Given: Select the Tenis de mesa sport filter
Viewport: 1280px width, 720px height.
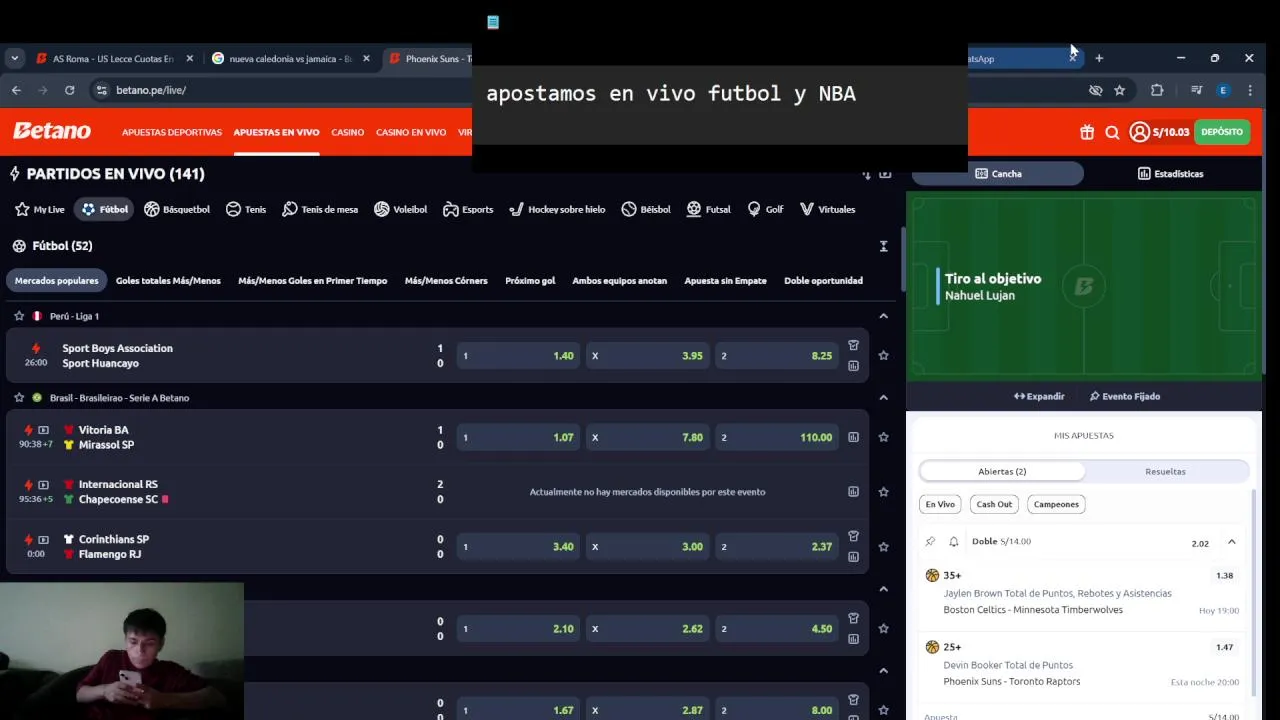Looking at the screenshot, I should (x=320, y=209).
